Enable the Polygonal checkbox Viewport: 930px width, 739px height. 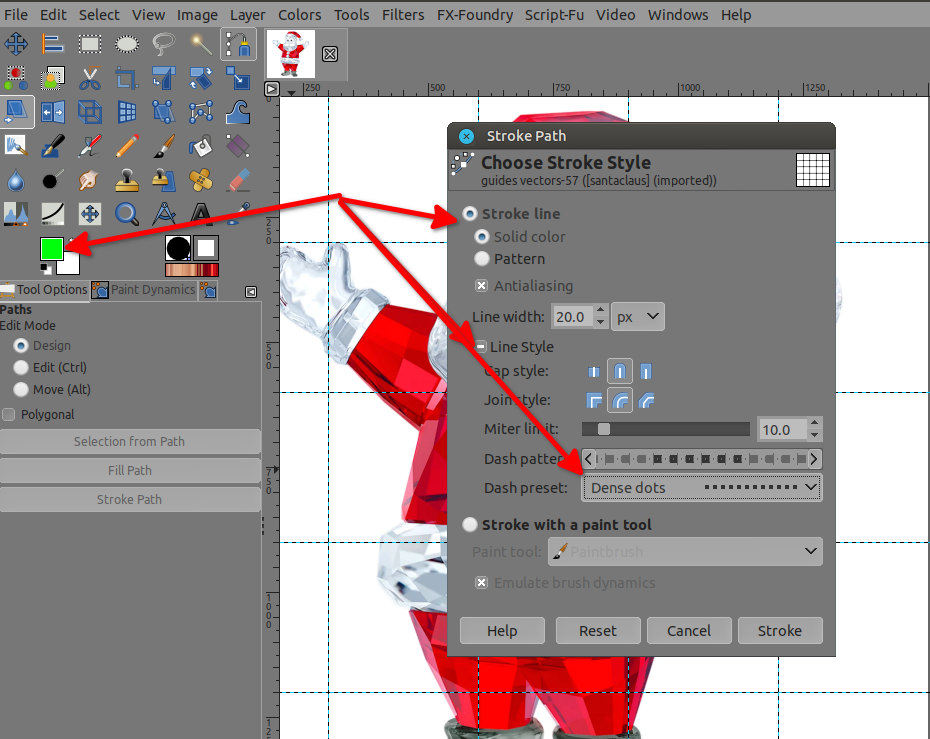click(x=8, y=415)
